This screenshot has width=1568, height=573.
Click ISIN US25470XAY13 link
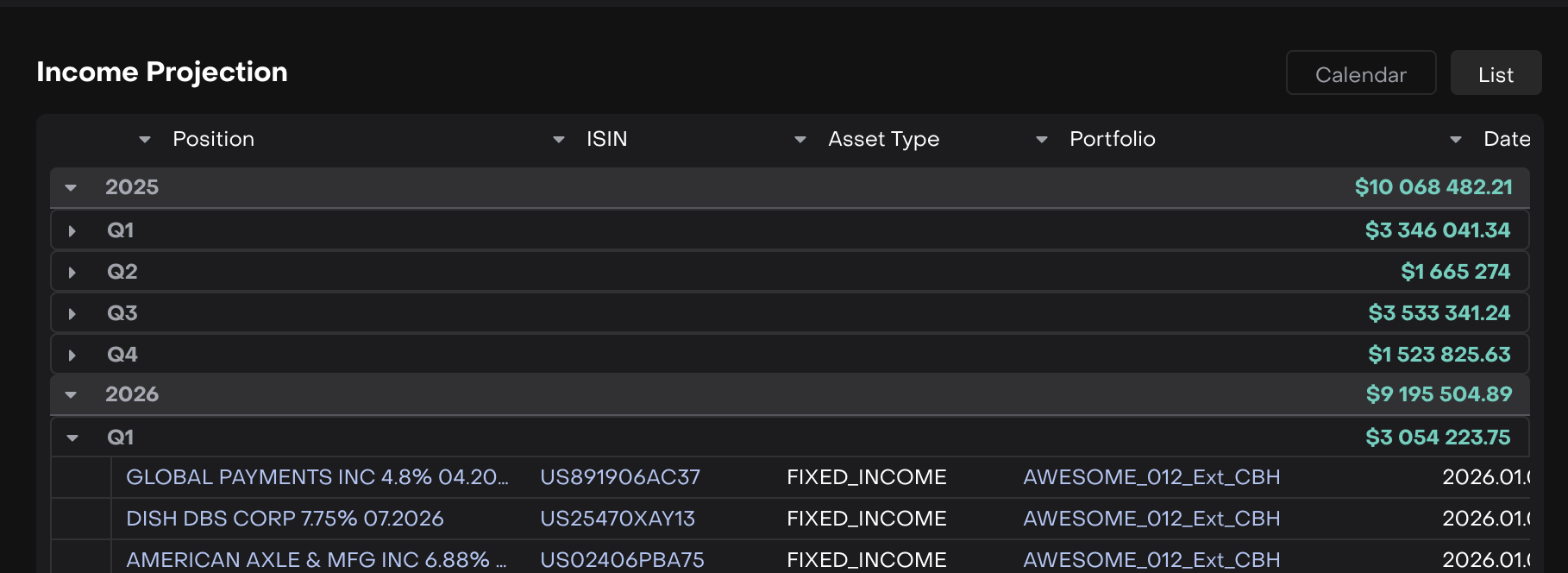click(617, 519)
